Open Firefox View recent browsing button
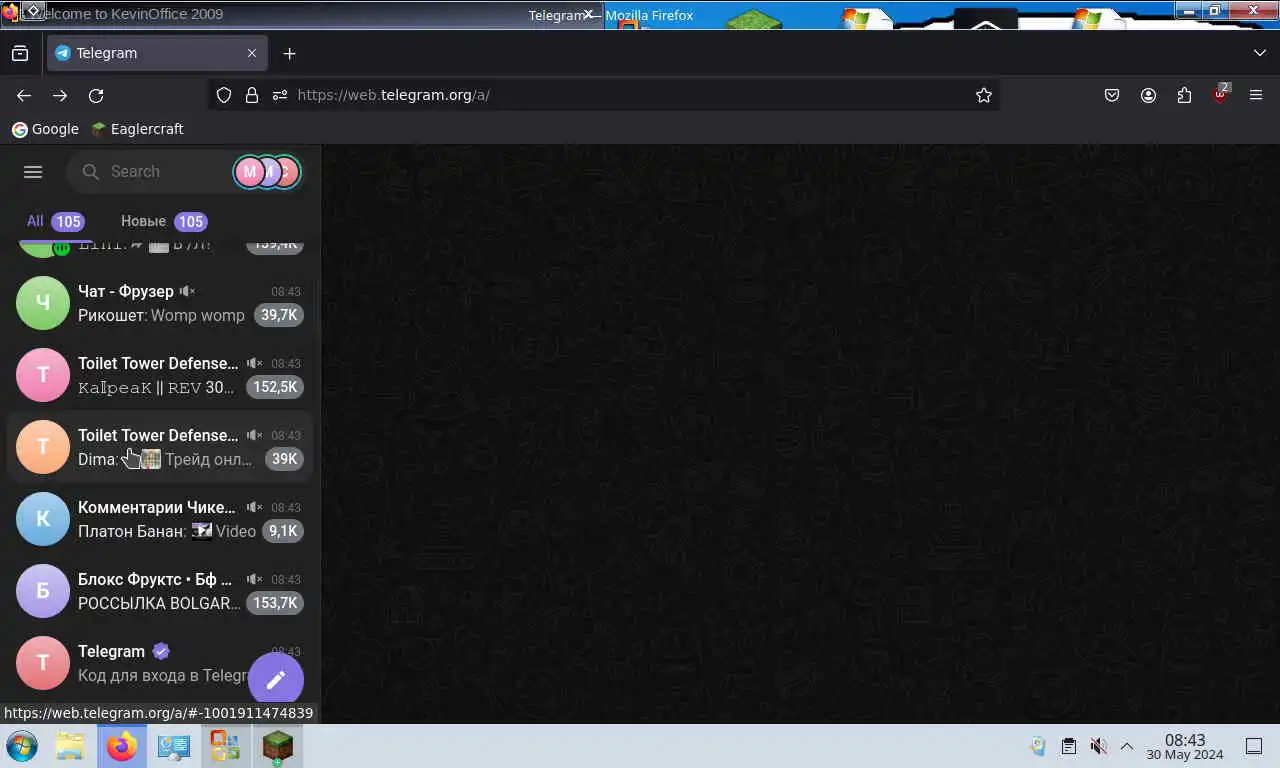The image size is (1280, 768). [20, 53]
